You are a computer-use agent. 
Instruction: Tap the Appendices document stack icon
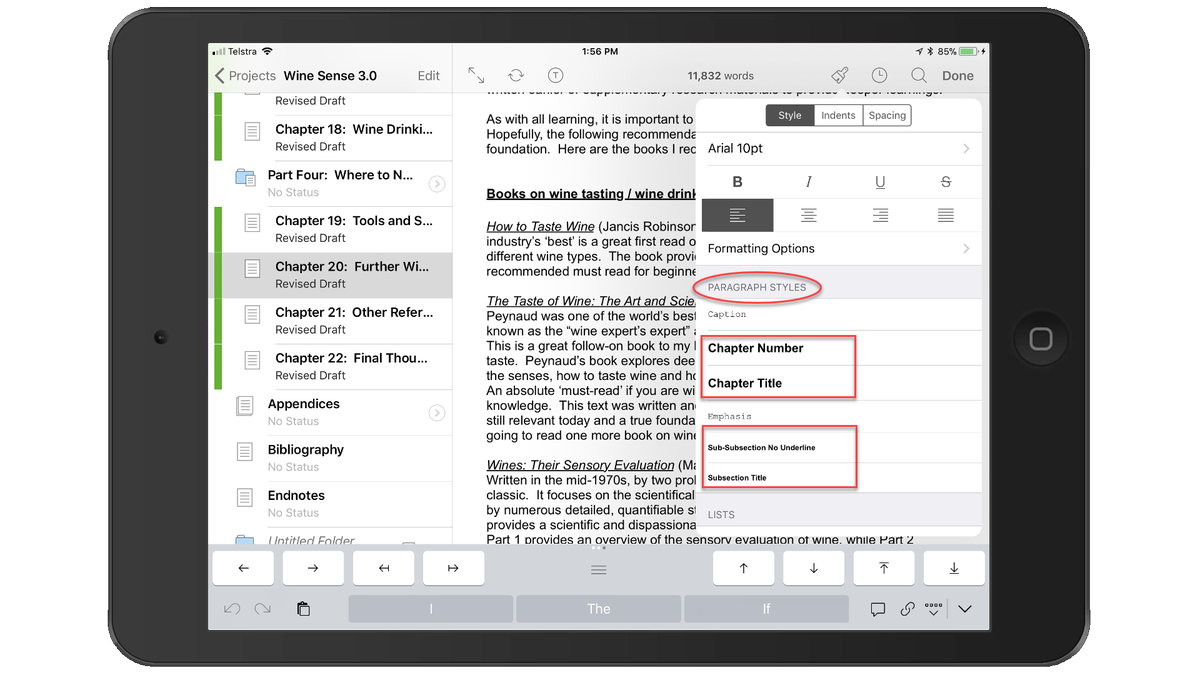(245, 406)
